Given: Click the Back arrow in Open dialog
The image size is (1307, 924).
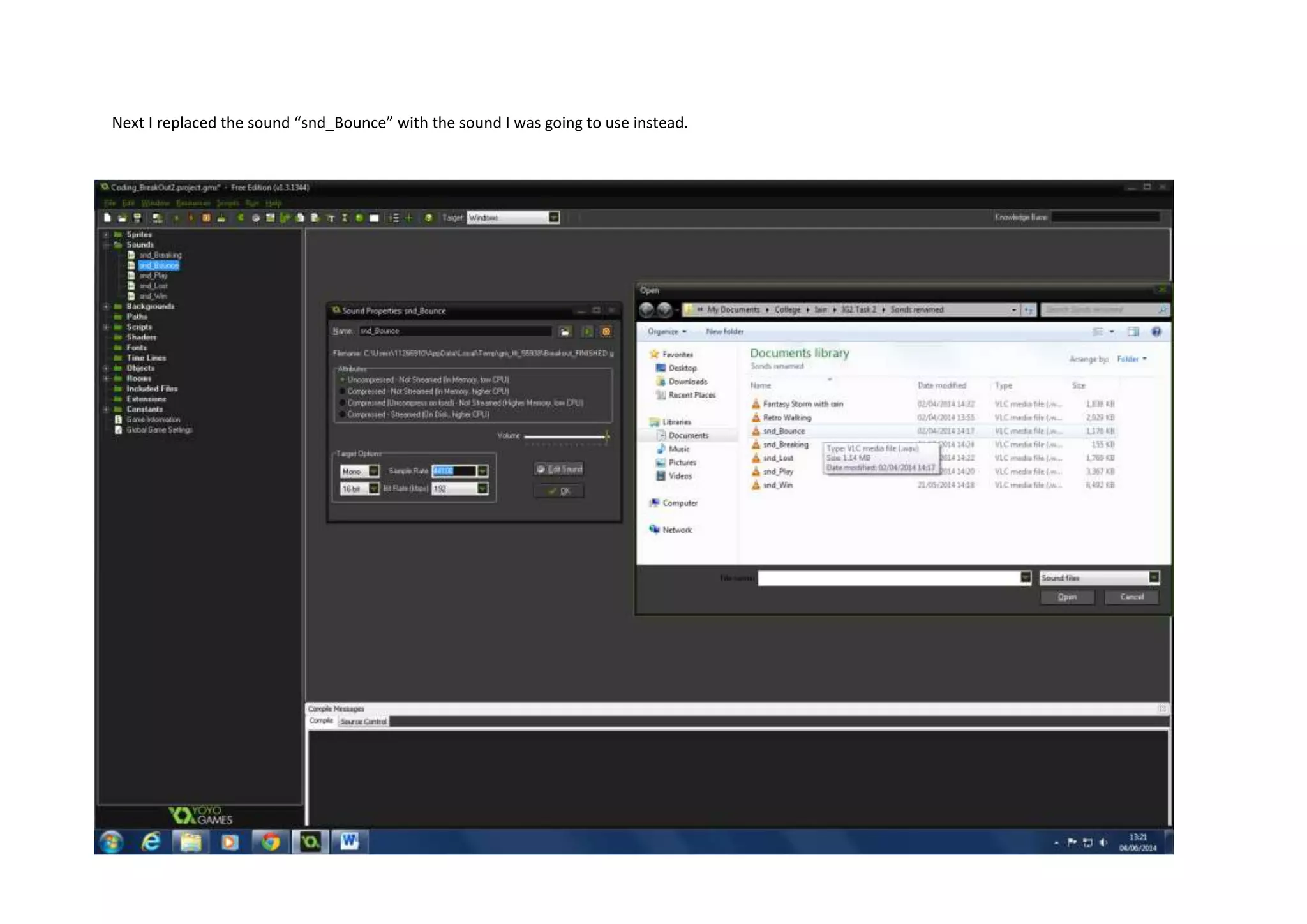Looking at the screenshot, I should [x=646, y=310].
